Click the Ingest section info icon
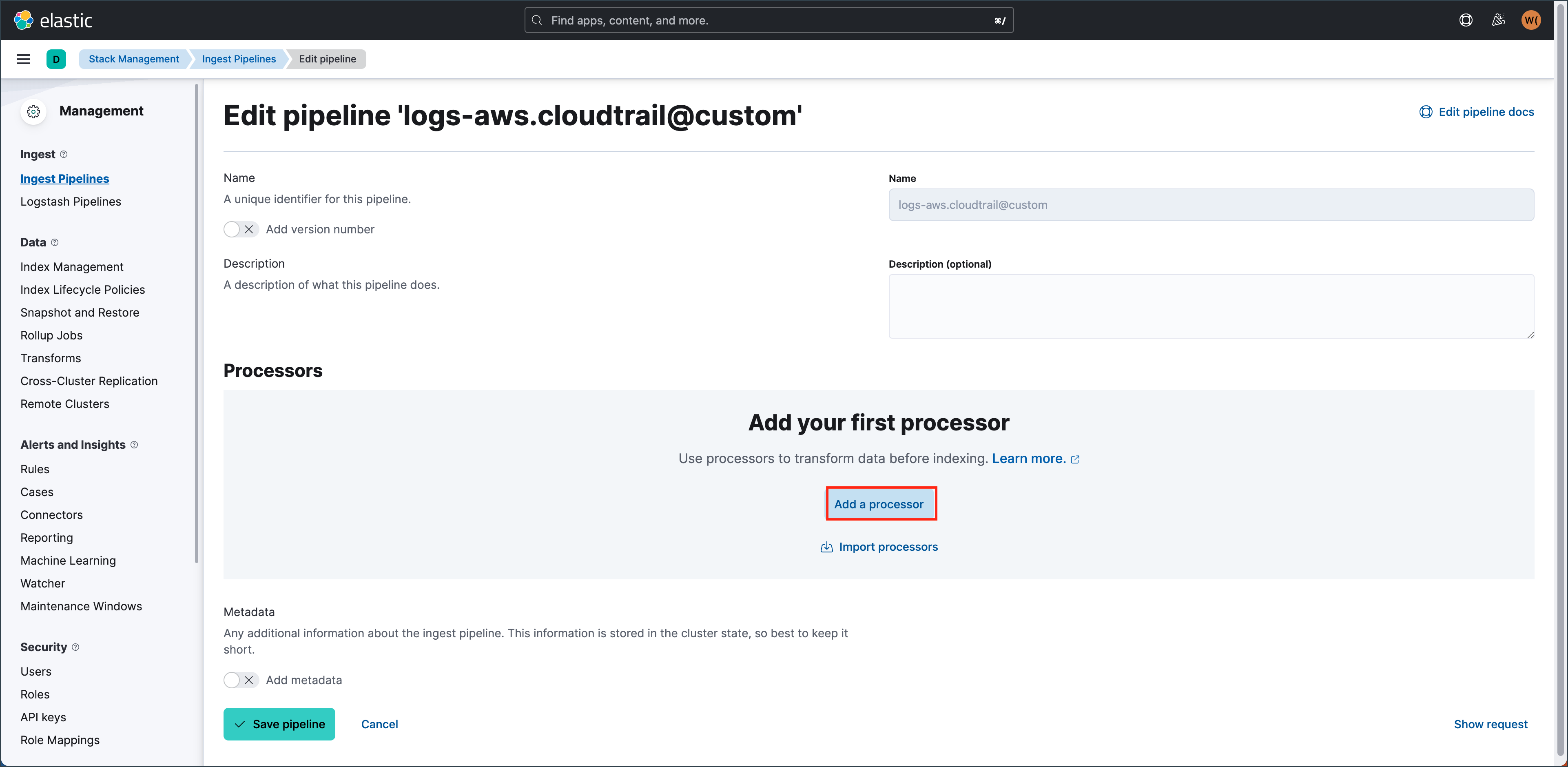1568x767 pixels. coord(63,155)
